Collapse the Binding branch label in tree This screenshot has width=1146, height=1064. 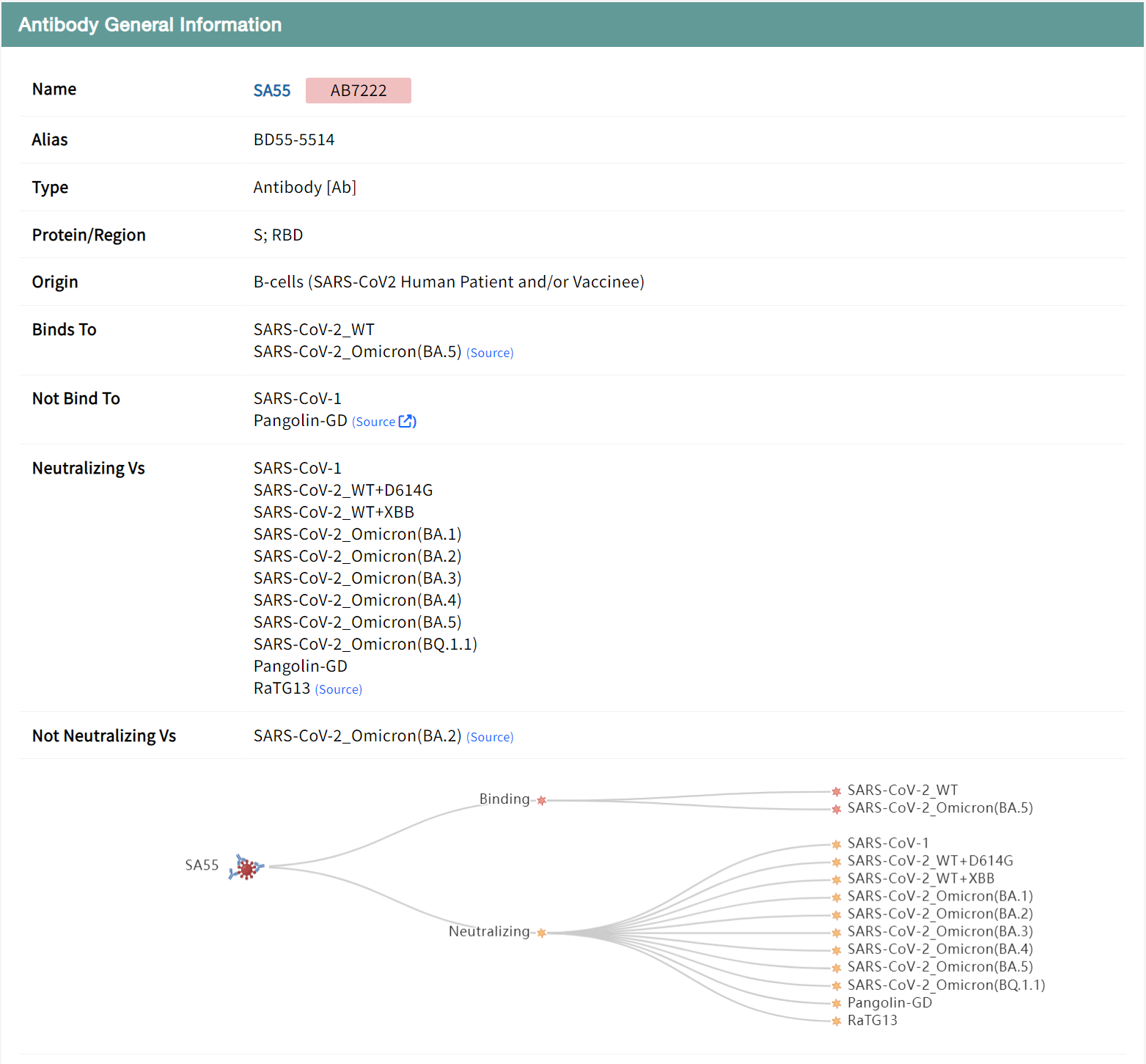click(x=504, y=799)
